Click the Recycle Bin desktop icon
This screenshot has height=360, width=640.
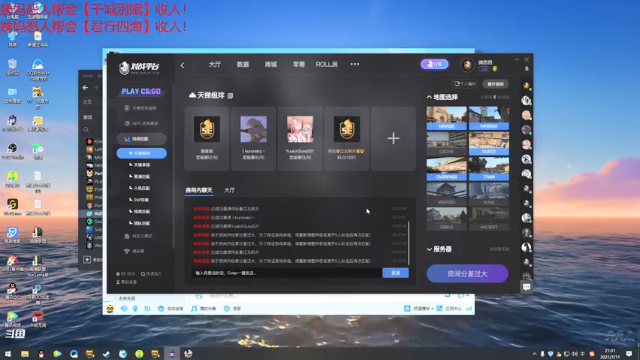point(13,67)
